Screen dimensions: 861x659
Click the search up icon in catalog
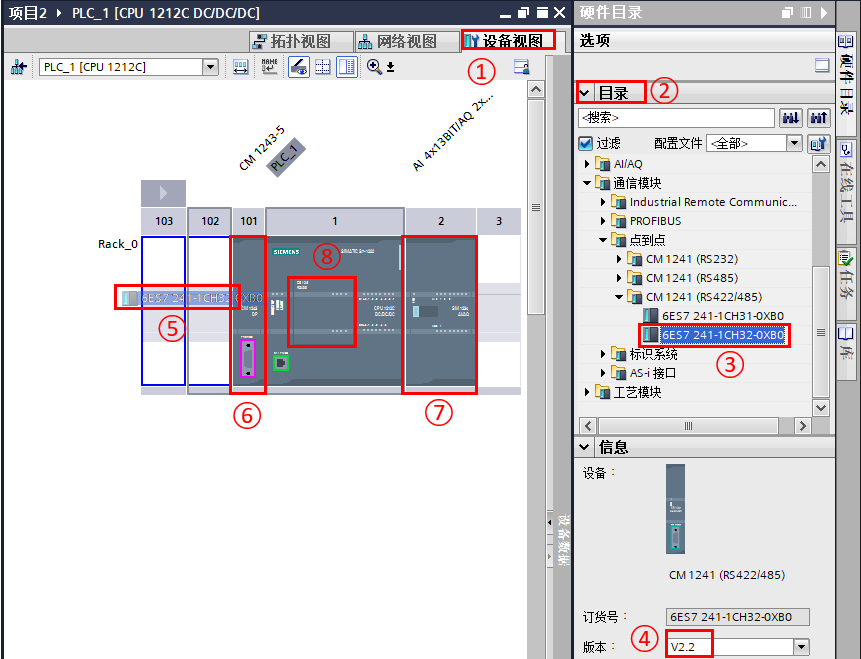[x=818, y=118]
